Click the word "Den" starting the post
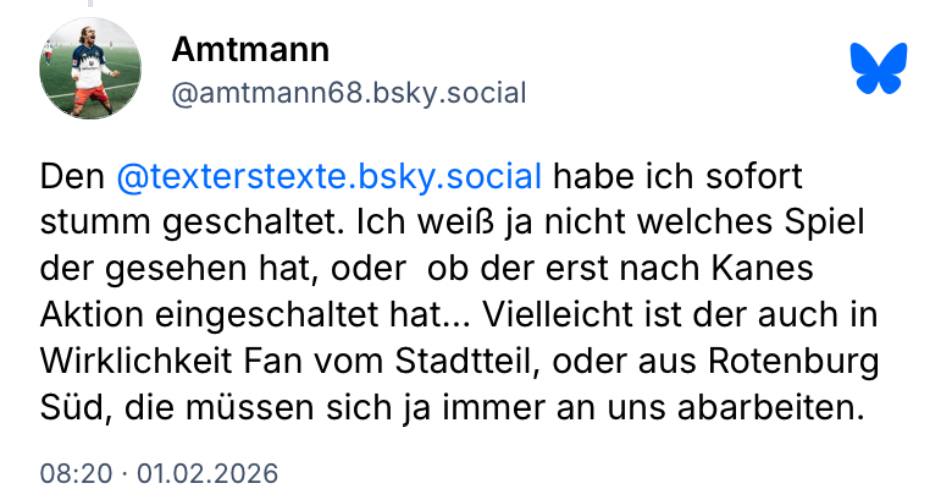Viewport: 952px width, 500px height. click(73, 180)
